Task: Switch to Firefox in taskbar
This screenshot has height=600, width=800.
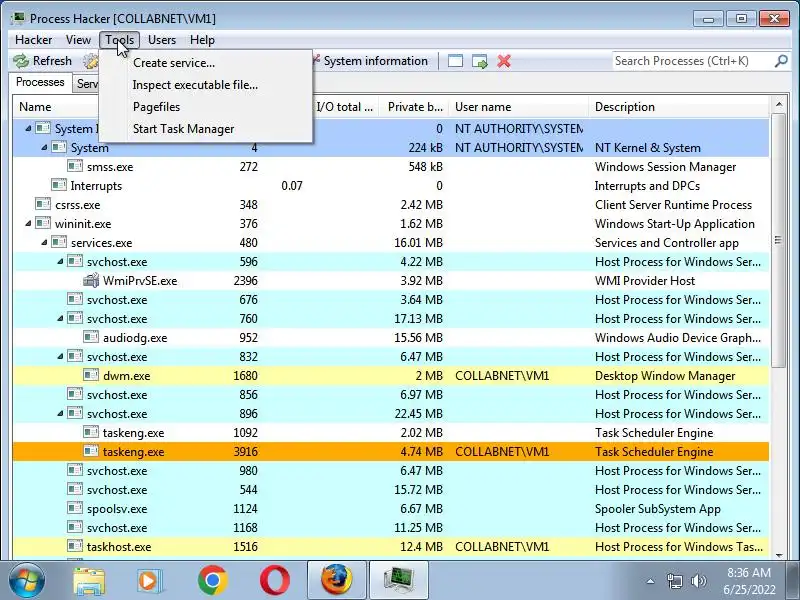Action: (337, 581)
